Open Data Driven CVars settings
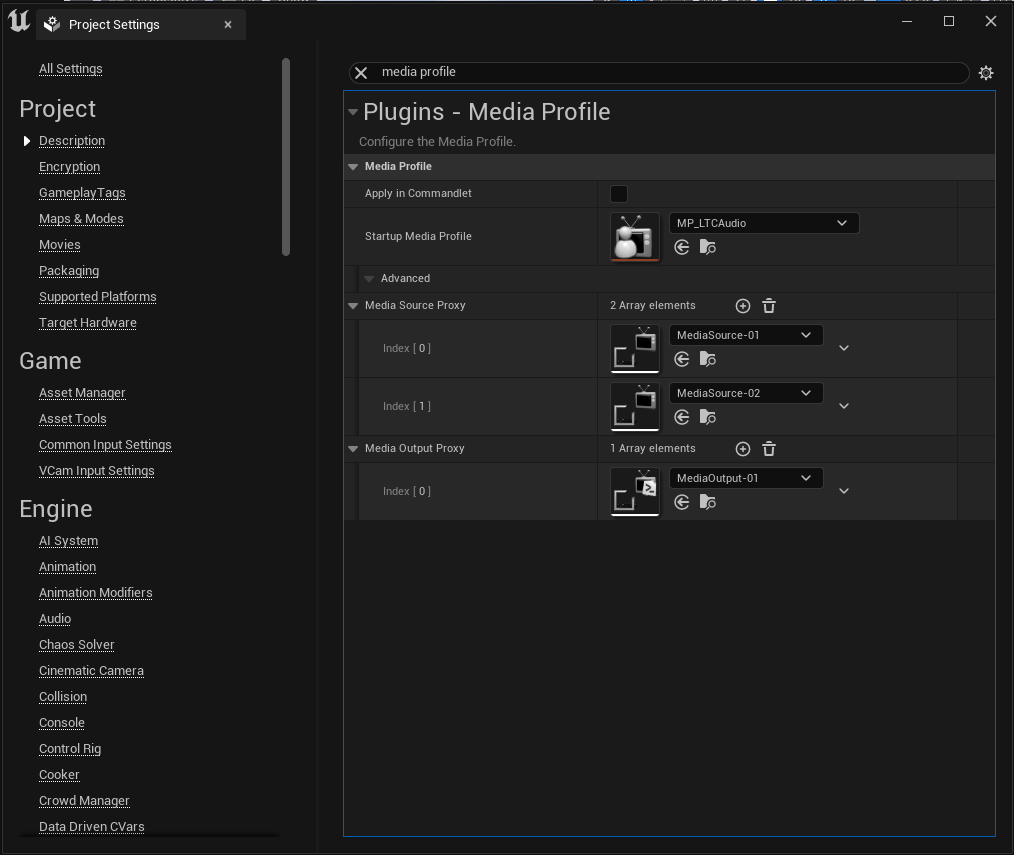The height and width of the screenshot is (855, 1014). point(92,827)
